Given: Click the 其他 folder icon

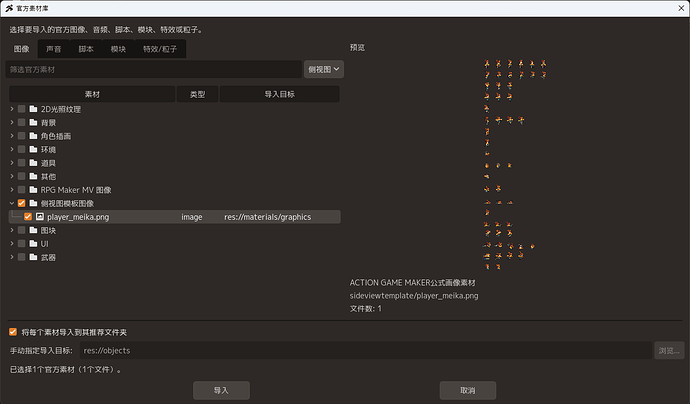Looking at the screenshot, I should click(x=33, y=176).
